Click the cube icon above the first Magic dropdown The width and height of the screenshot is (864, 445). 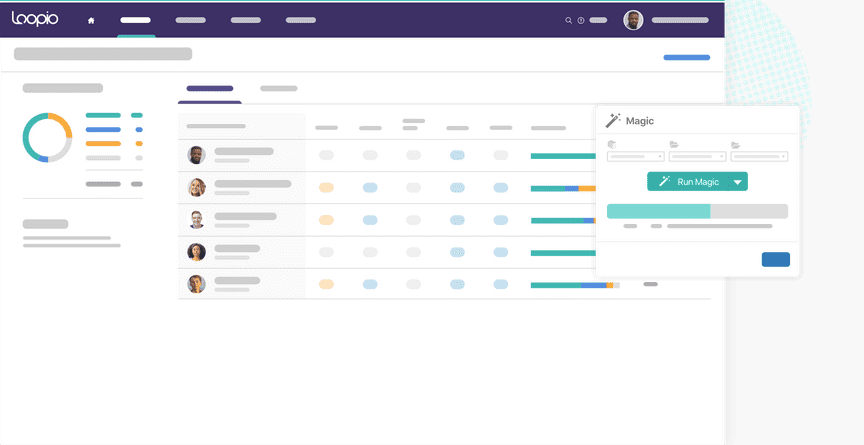(612, 144)
